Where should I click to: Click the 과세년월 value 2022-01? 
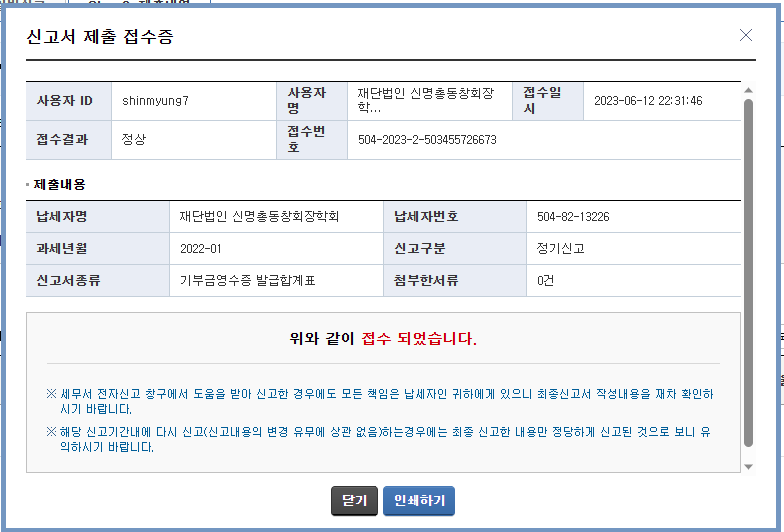pos(201,248)
